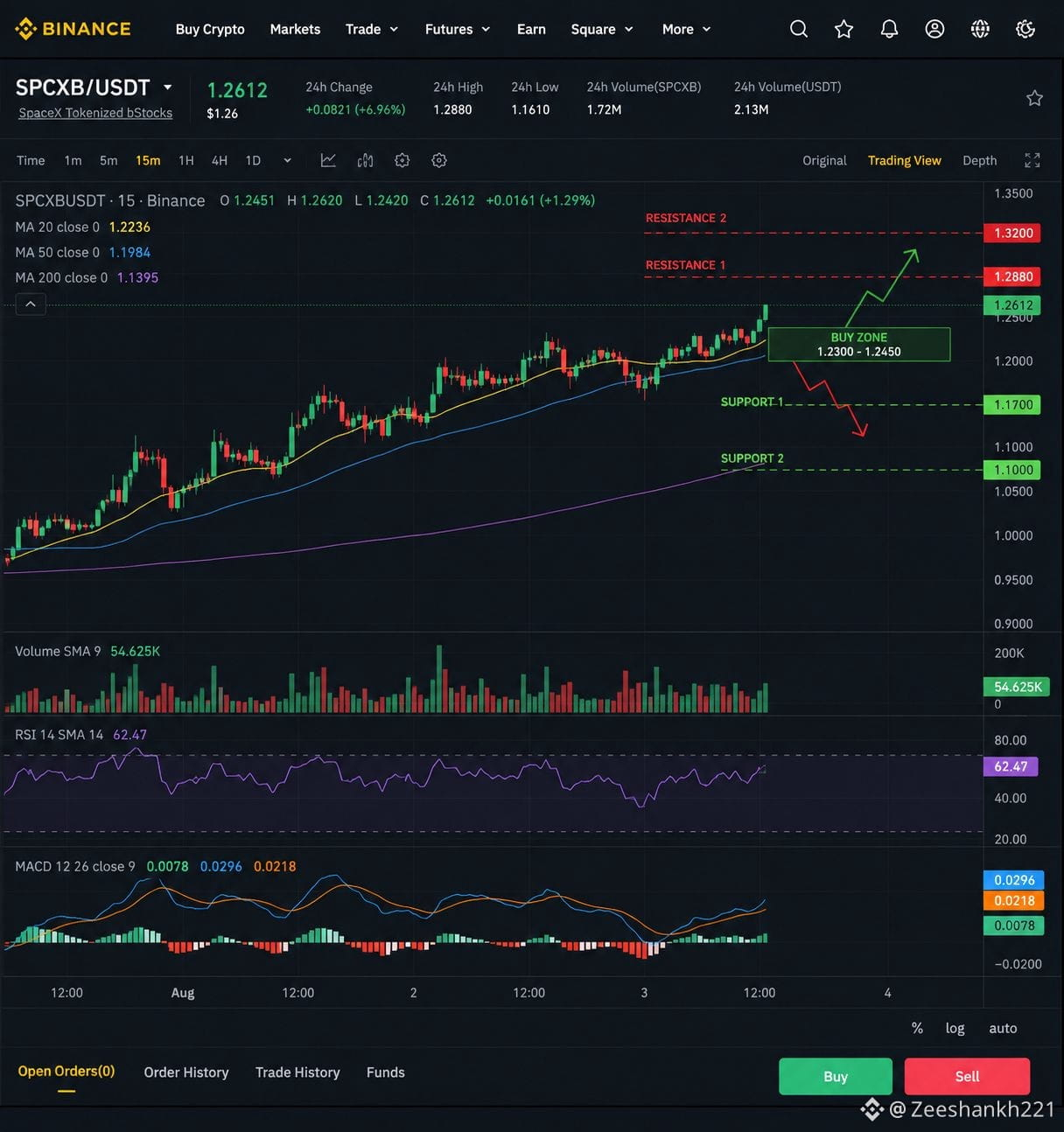
Task: Click the Binance logo
Action: 73,29
